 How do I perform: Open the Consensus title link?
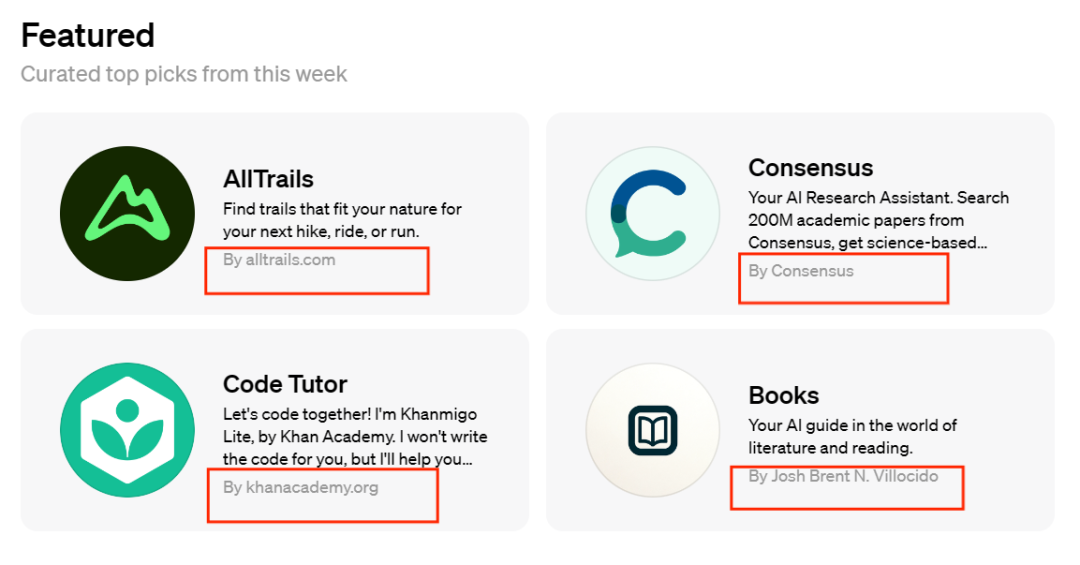tap(810, 167)
